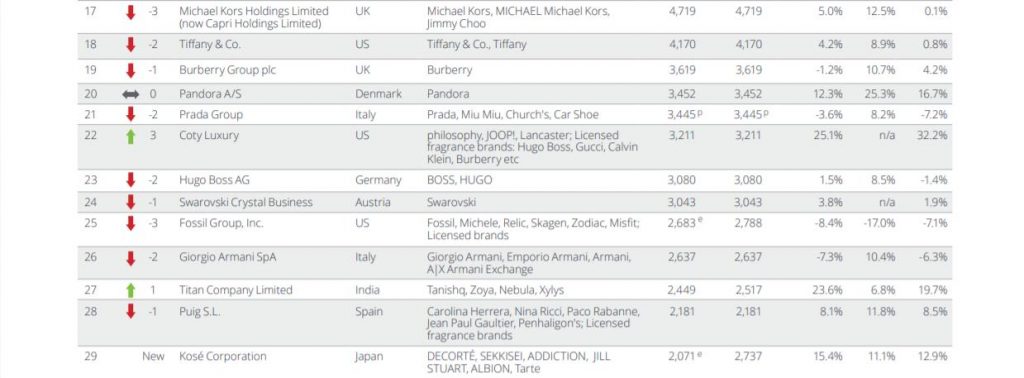Image resolution: width=1024 pixels, height=378 pixels.
Task: Click the red arrow in Michael Kors row
Action: [x=131, y=12]
